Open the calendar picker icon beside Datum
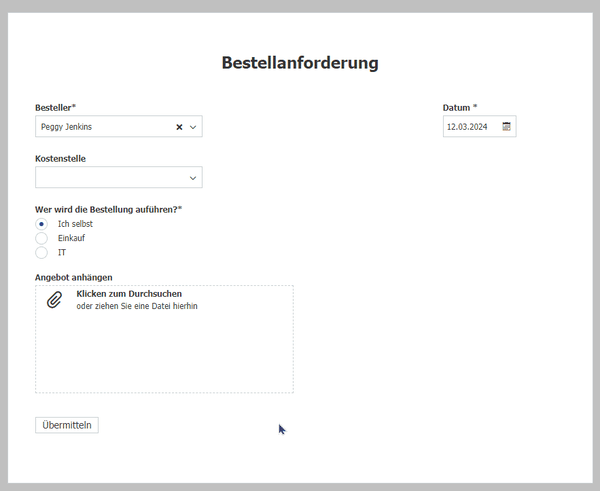 coord(506,127)
